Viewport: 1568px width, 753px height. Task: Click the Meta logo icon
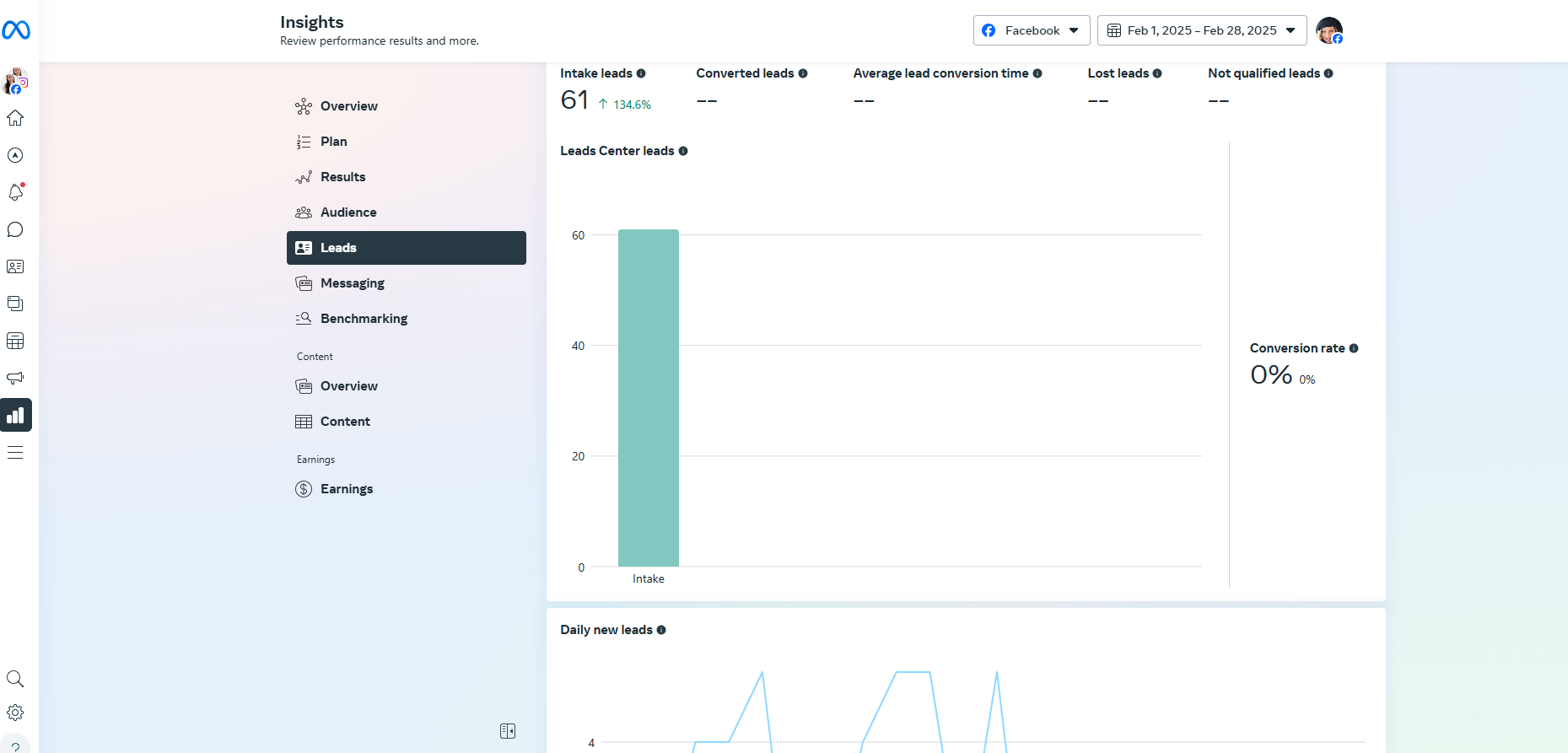point(16,30)
